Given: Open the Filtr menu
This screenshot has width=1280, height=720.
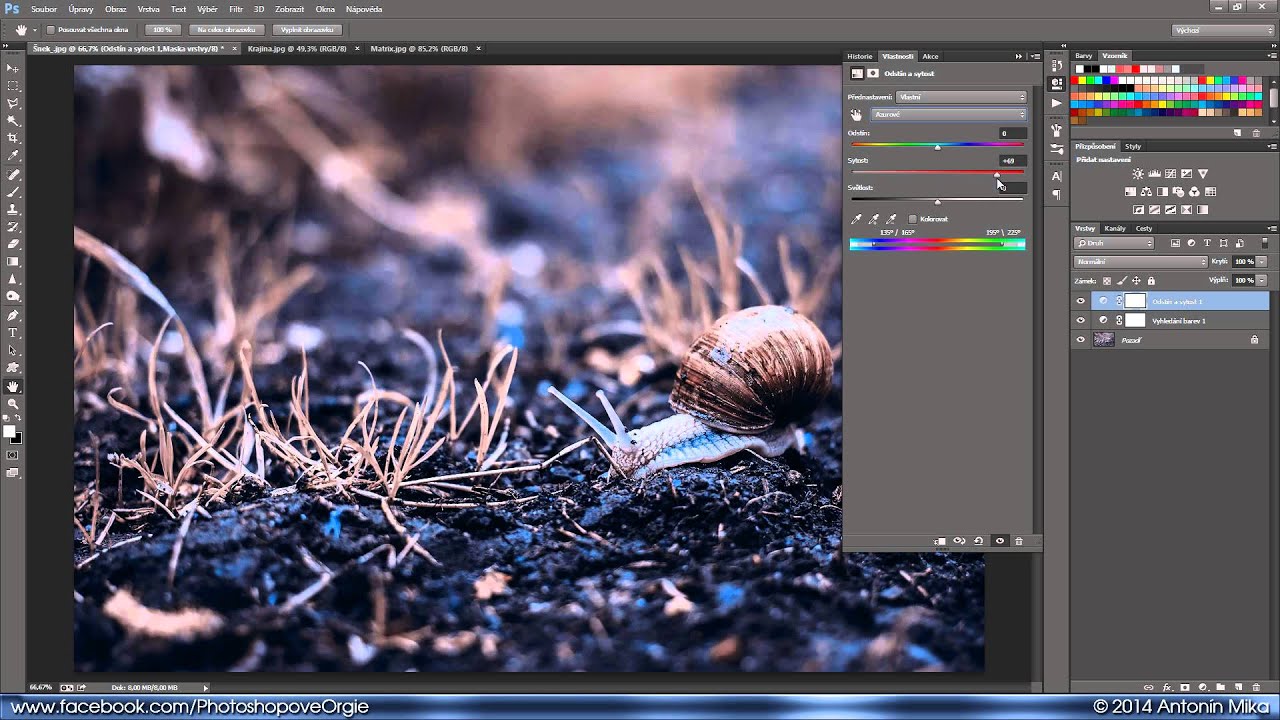Looking at the screenshot, I should pyautogui.click(x=236, y=9).
